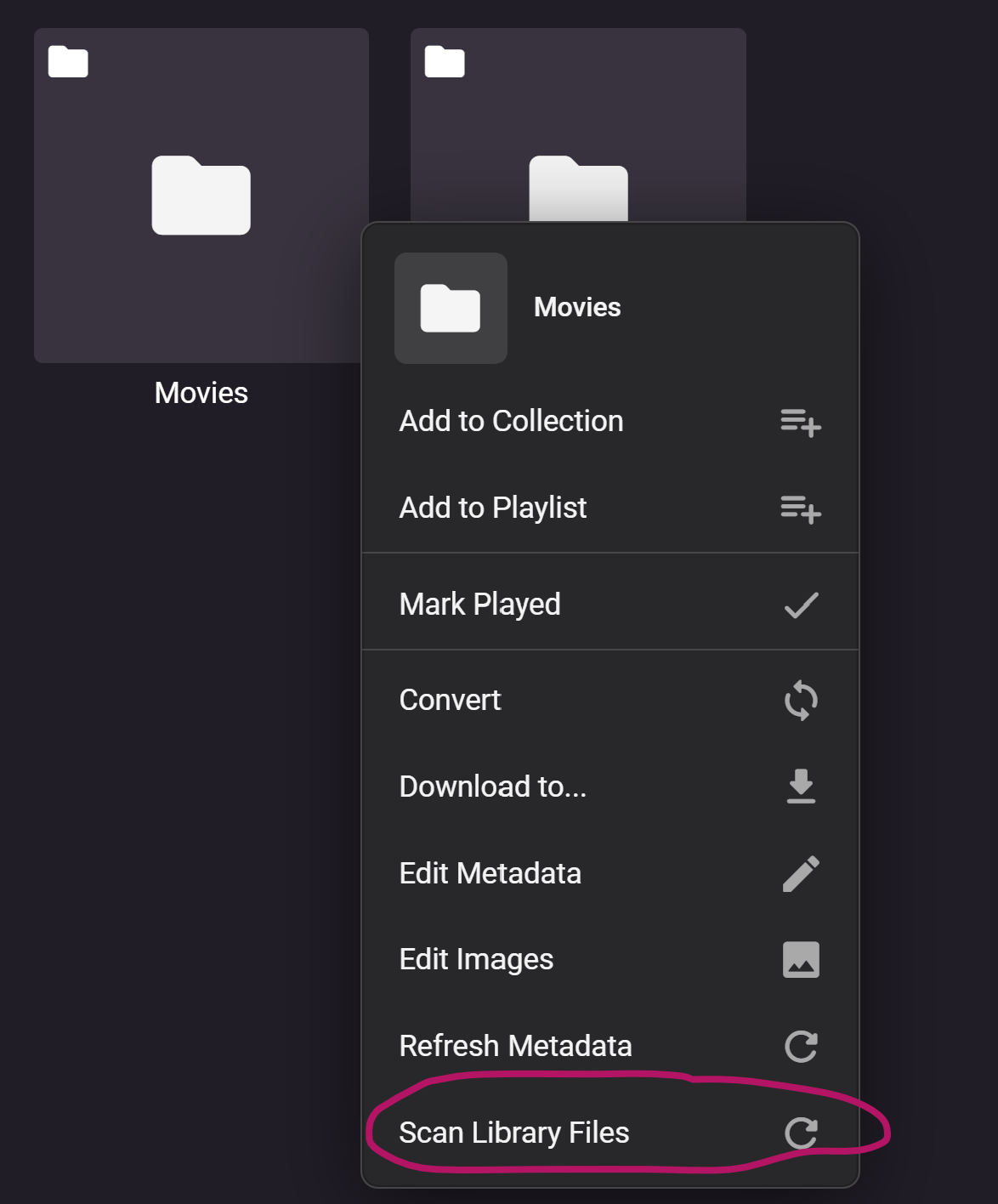Image resolution: width=998 pixels, height=1204 pixels.
Task: Click the Movies label under the folder card
Action: (x=201, y=393)
